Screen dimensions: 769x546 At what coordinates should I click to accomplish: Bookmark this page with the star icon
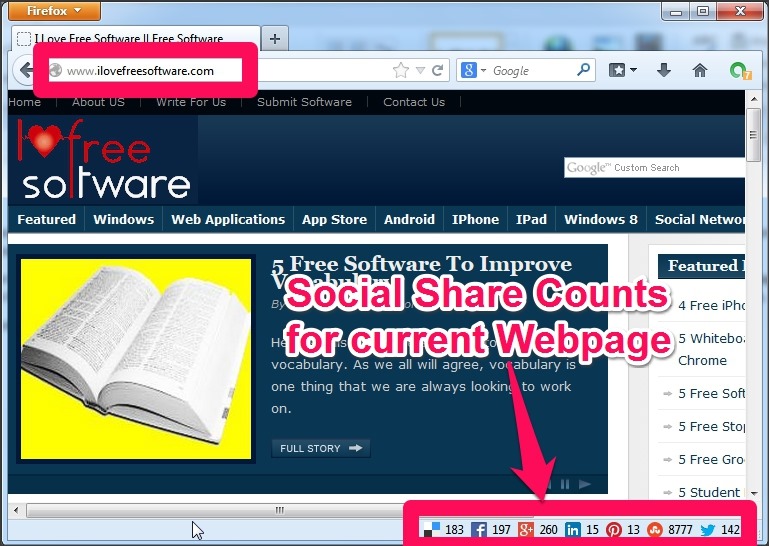401,70
